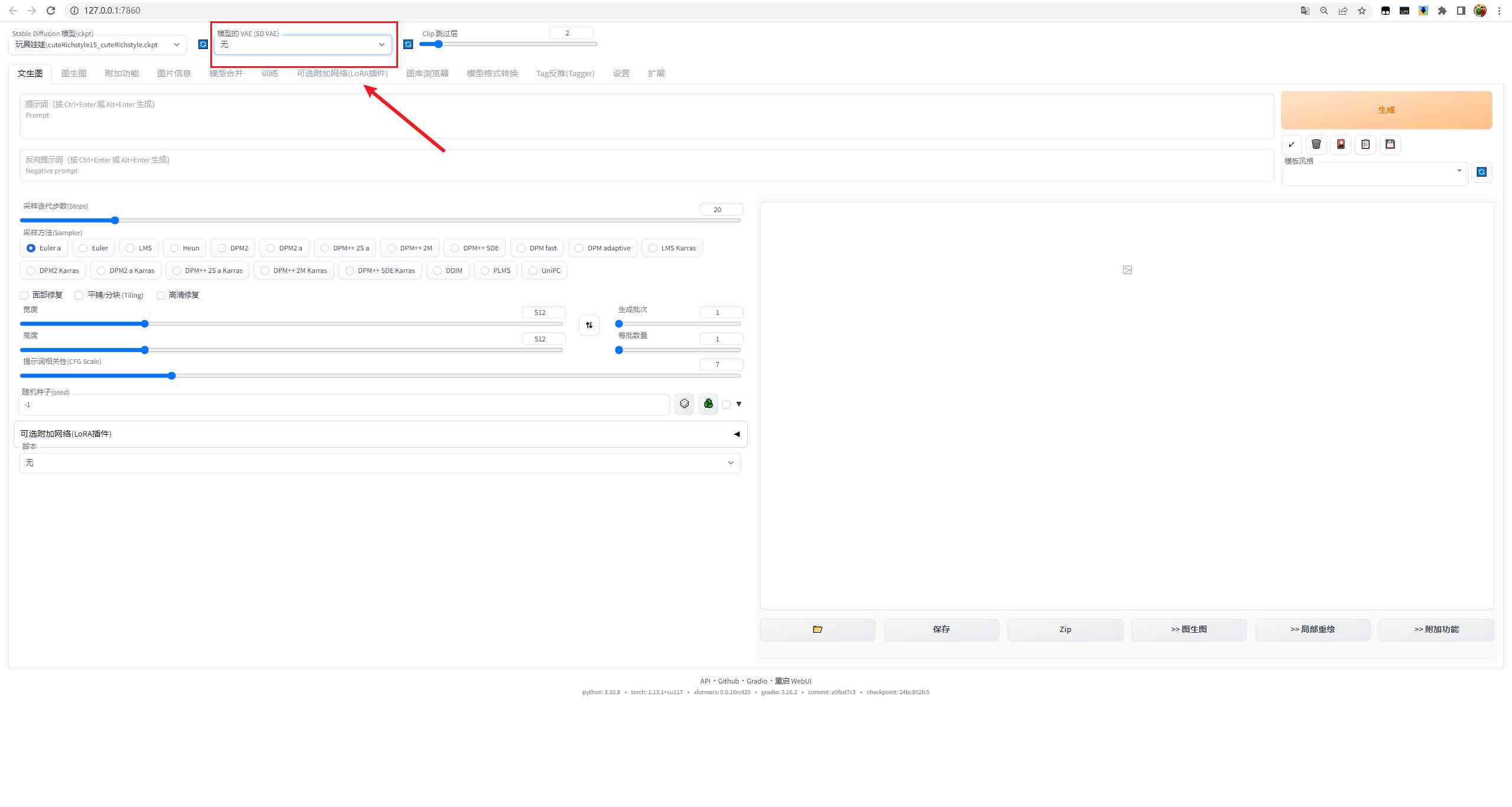
Task: Bookmark this page with the star icon
Action: [x=1362, y=11]
